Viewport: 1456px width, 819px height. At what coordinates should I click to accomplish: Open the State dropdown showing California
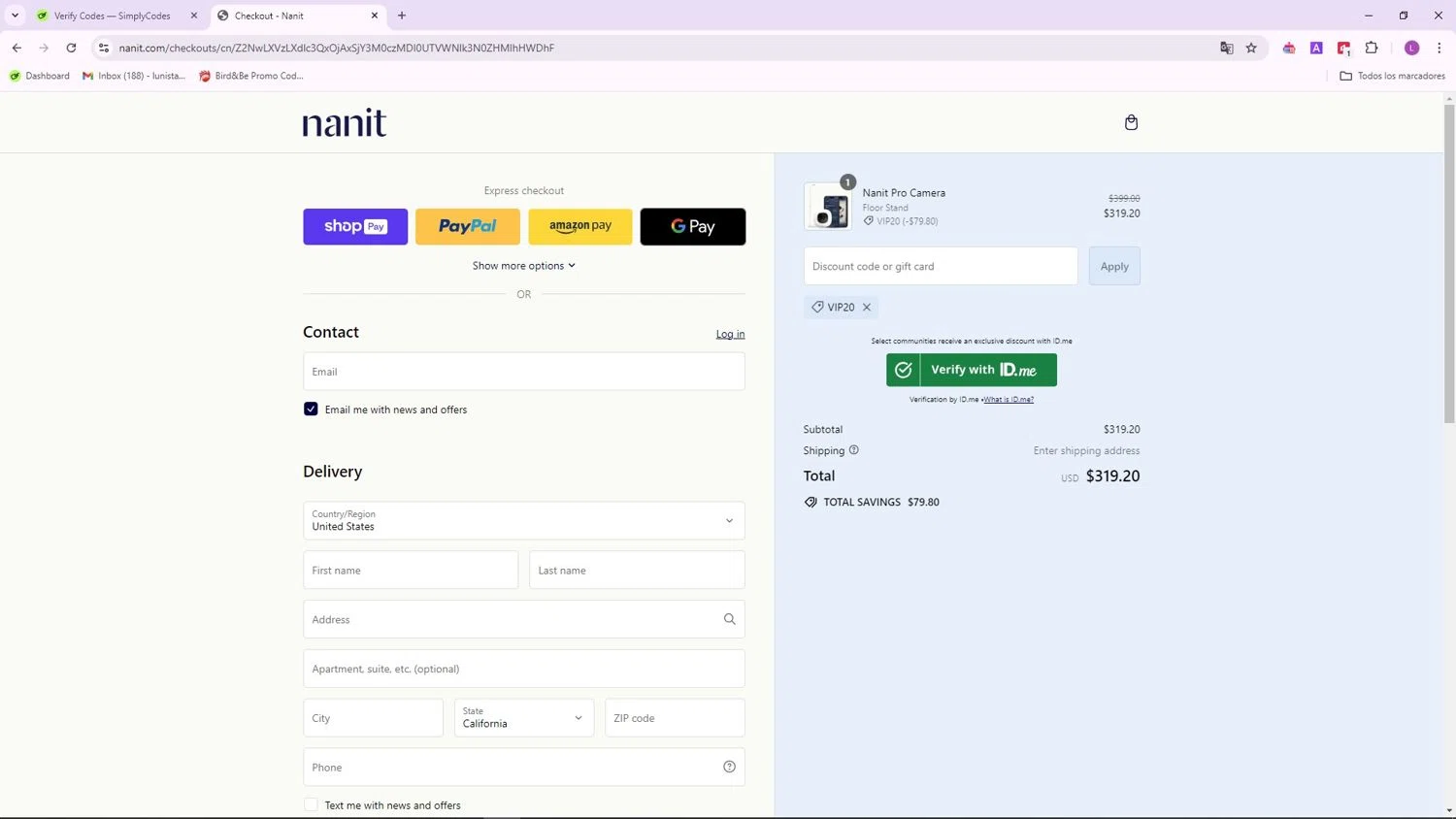pos(524,717)
